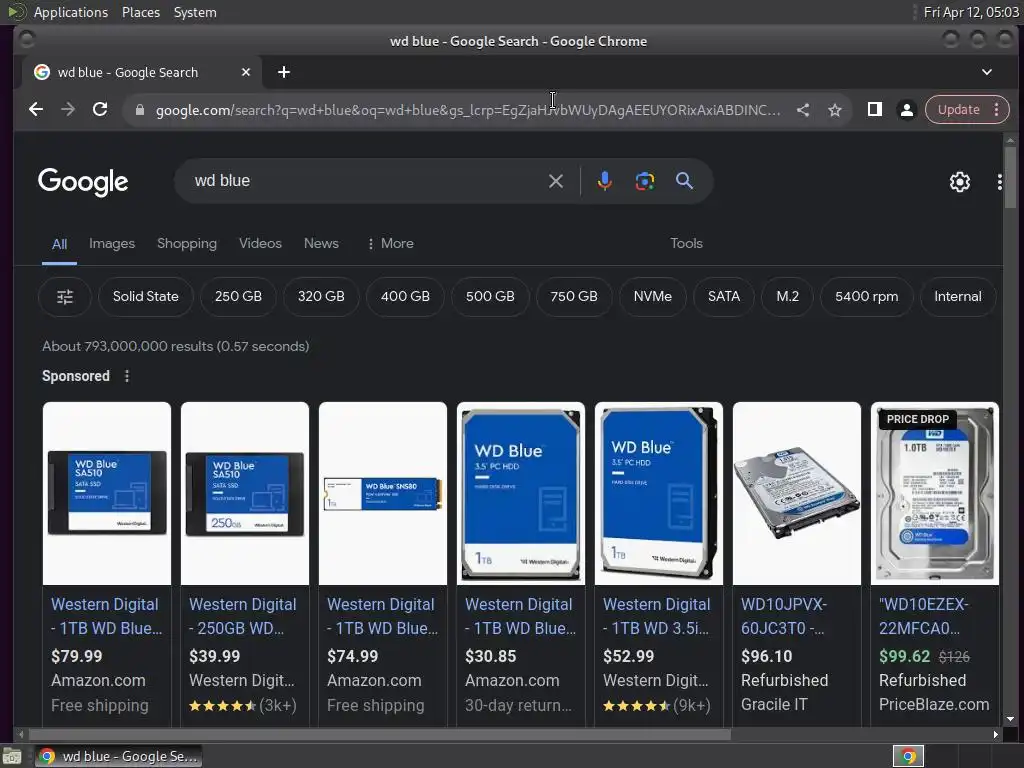Apply the 320 GB filter chip

click(x=321, y=296)
